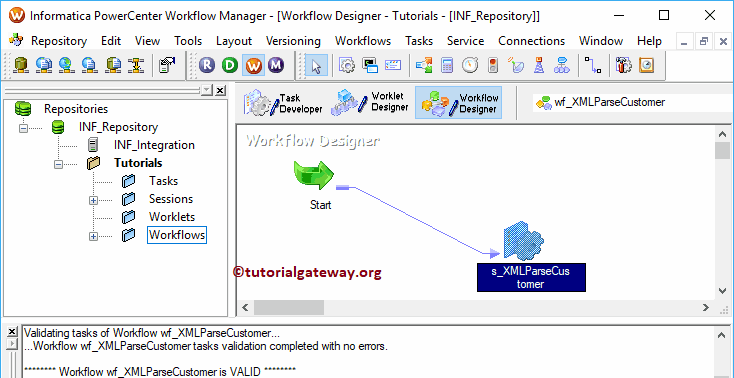The height and width of the screenshot is (378, 734).
Task: Click the Event Wait satellite-dish icon
Action: (x=517, y=65)
